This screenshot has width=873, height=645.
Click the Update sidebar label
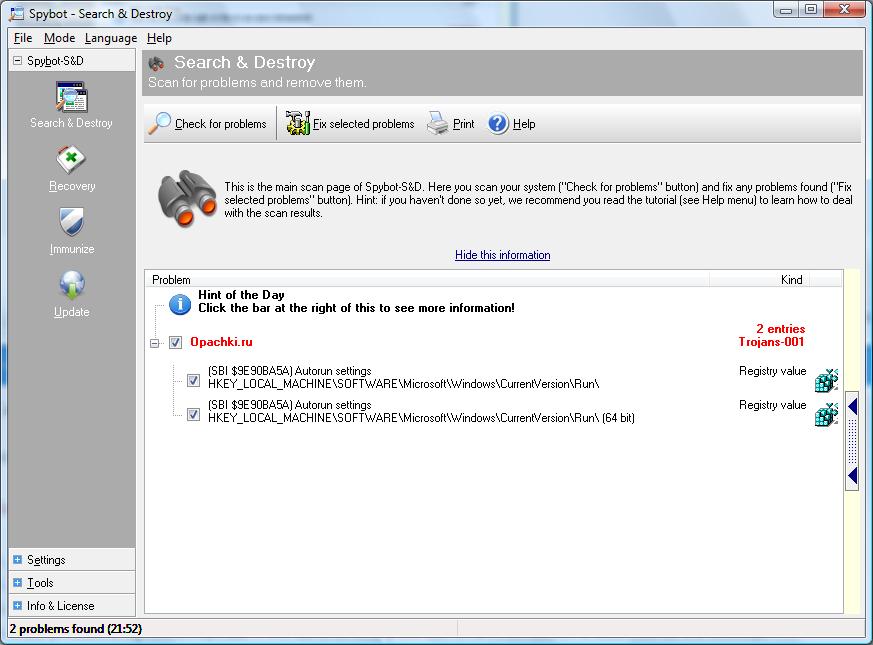coord(71,312)
